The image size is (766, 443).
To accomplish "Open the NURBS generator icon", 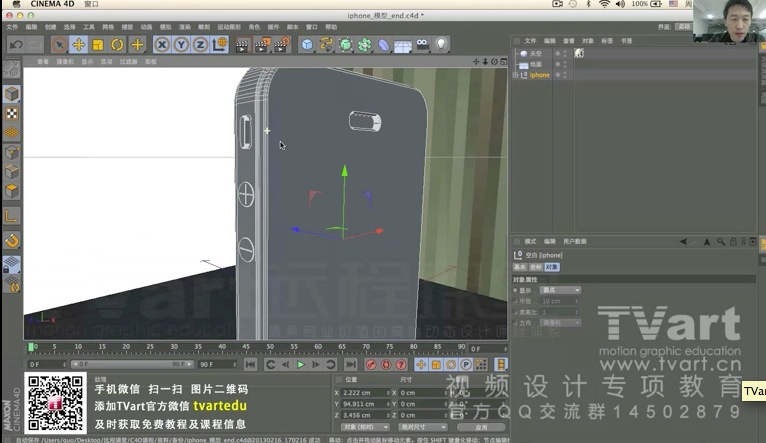I will tap(345, 44).
